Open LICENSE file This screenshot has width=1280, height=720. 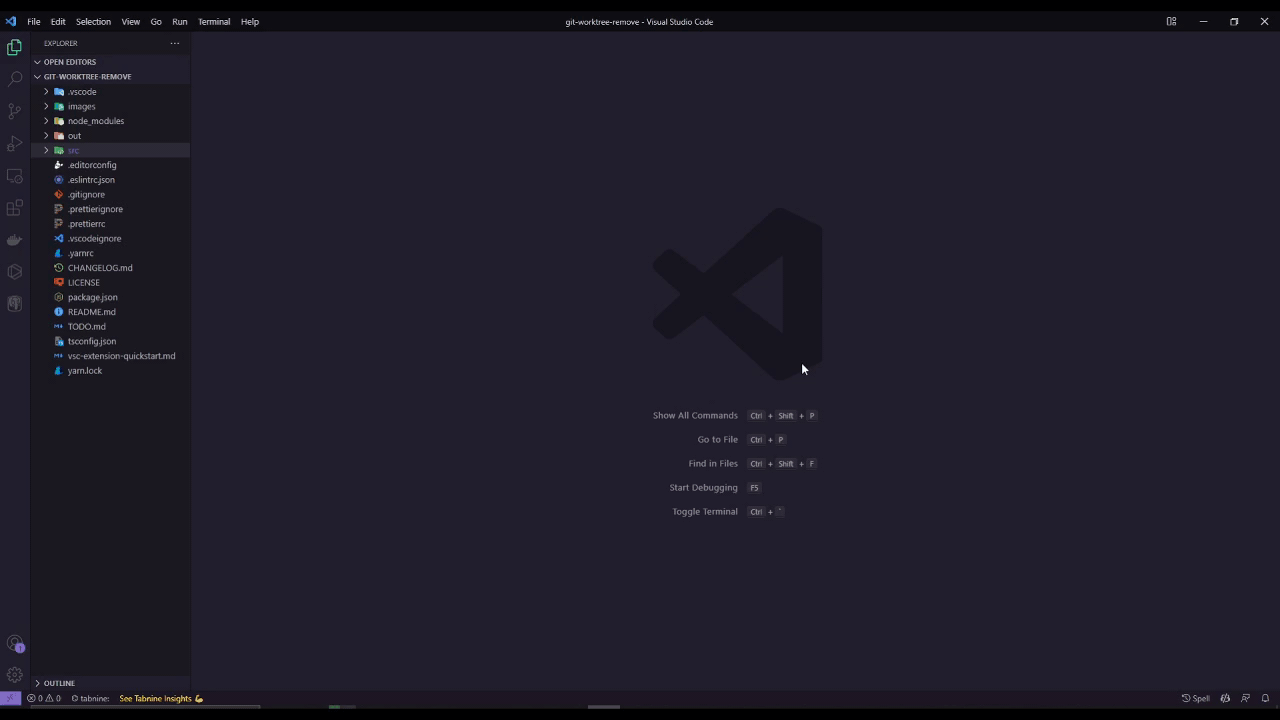[110, 282]
